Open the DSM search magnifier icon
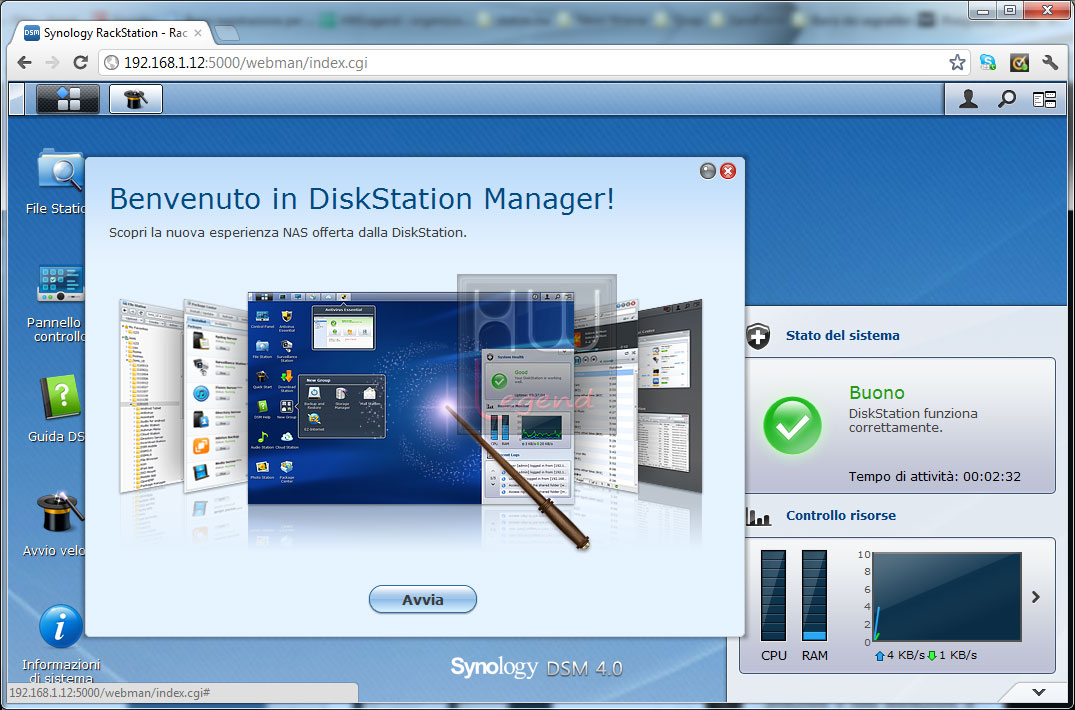The image size is (1075, 710). click(x=1006, y=99)
